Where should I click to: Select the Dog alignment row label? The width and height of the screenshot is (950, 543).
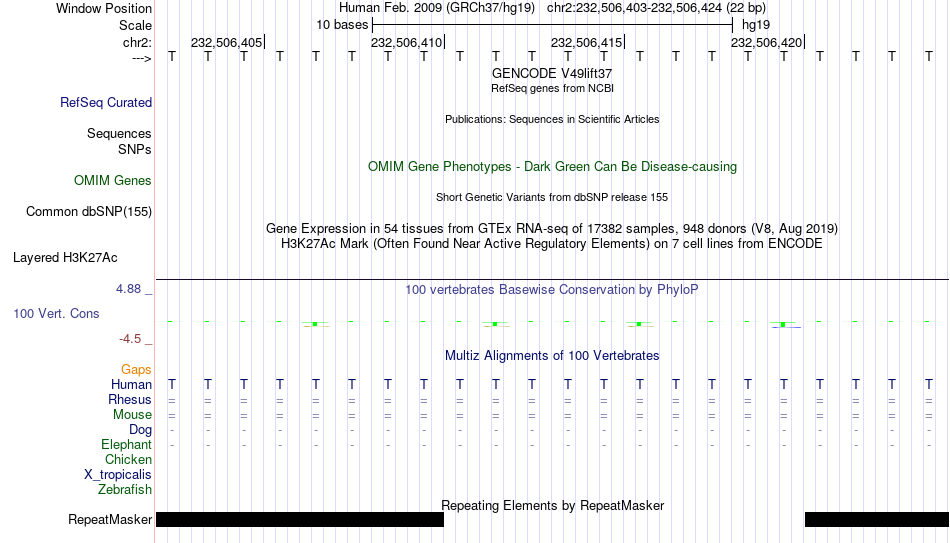click(141, 430)
